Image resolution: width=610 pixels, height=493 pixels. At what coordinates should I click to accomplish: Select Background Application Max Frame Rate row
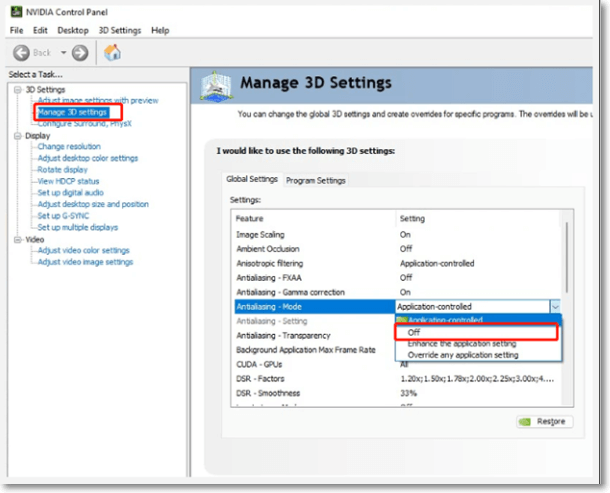[315, 350]
